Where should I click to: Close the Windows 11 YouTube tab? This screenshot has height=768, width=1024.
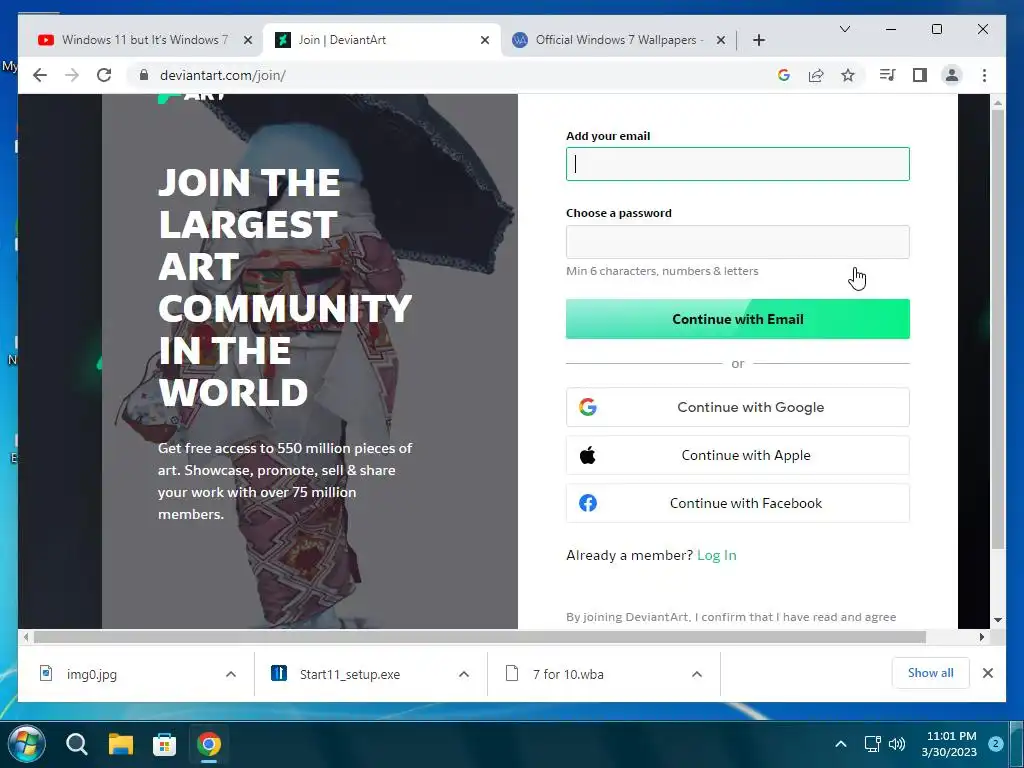[x=248, y=40]
